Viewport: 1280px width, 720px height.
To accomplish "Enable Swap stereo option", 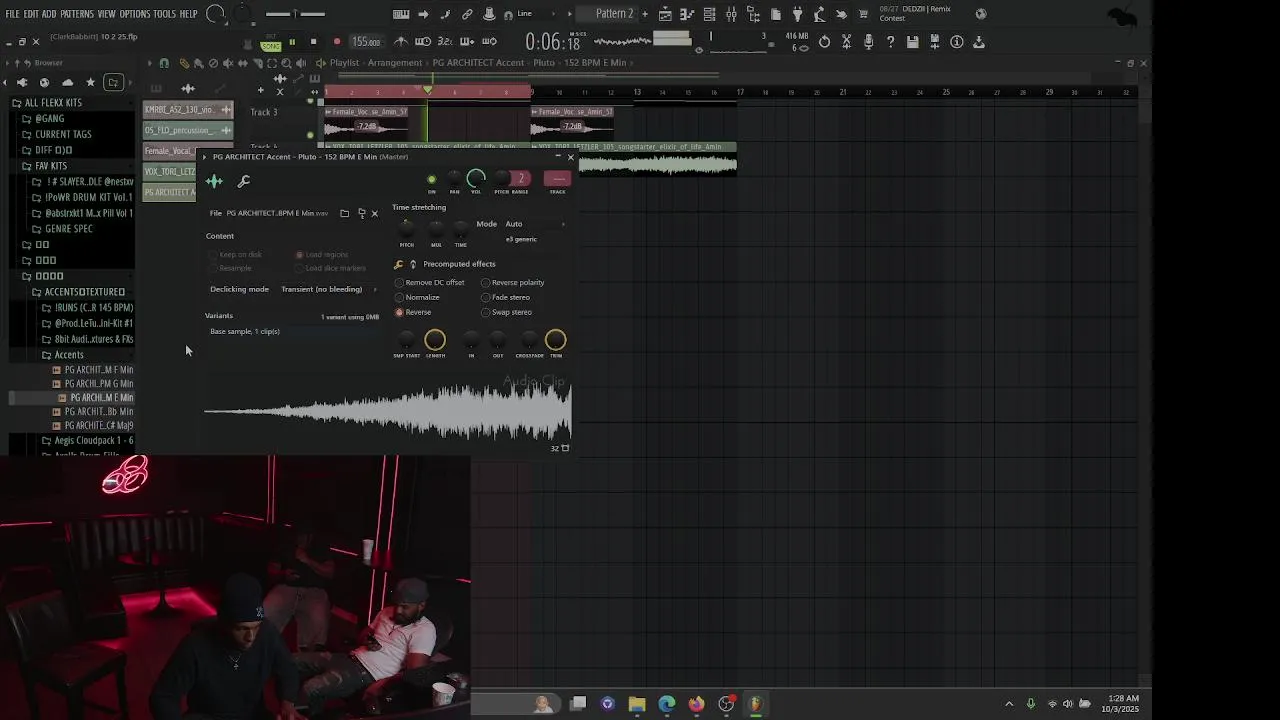I will 507,312.
